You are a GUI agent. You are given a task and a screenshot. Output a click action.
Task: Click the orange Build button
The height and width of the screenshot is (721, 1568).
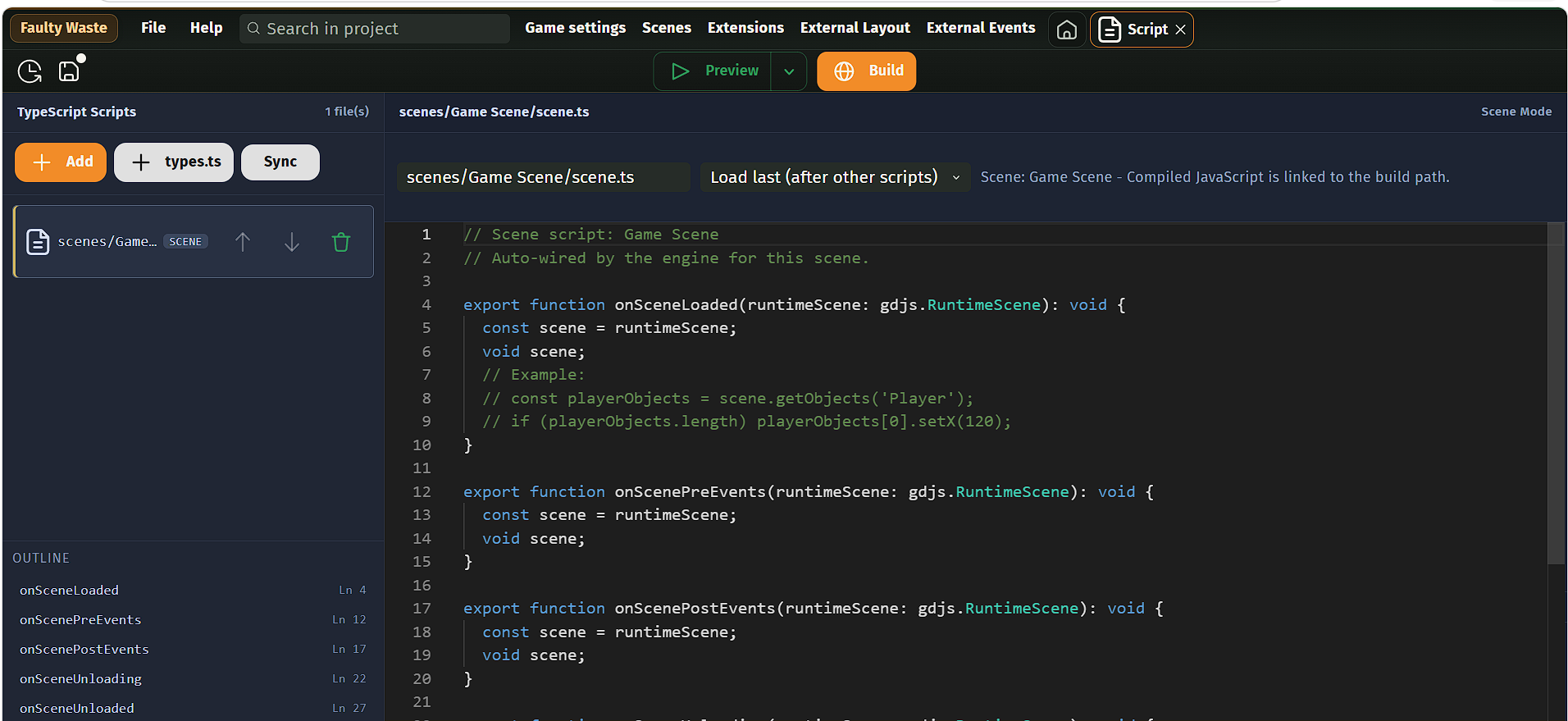pos(866,71)
